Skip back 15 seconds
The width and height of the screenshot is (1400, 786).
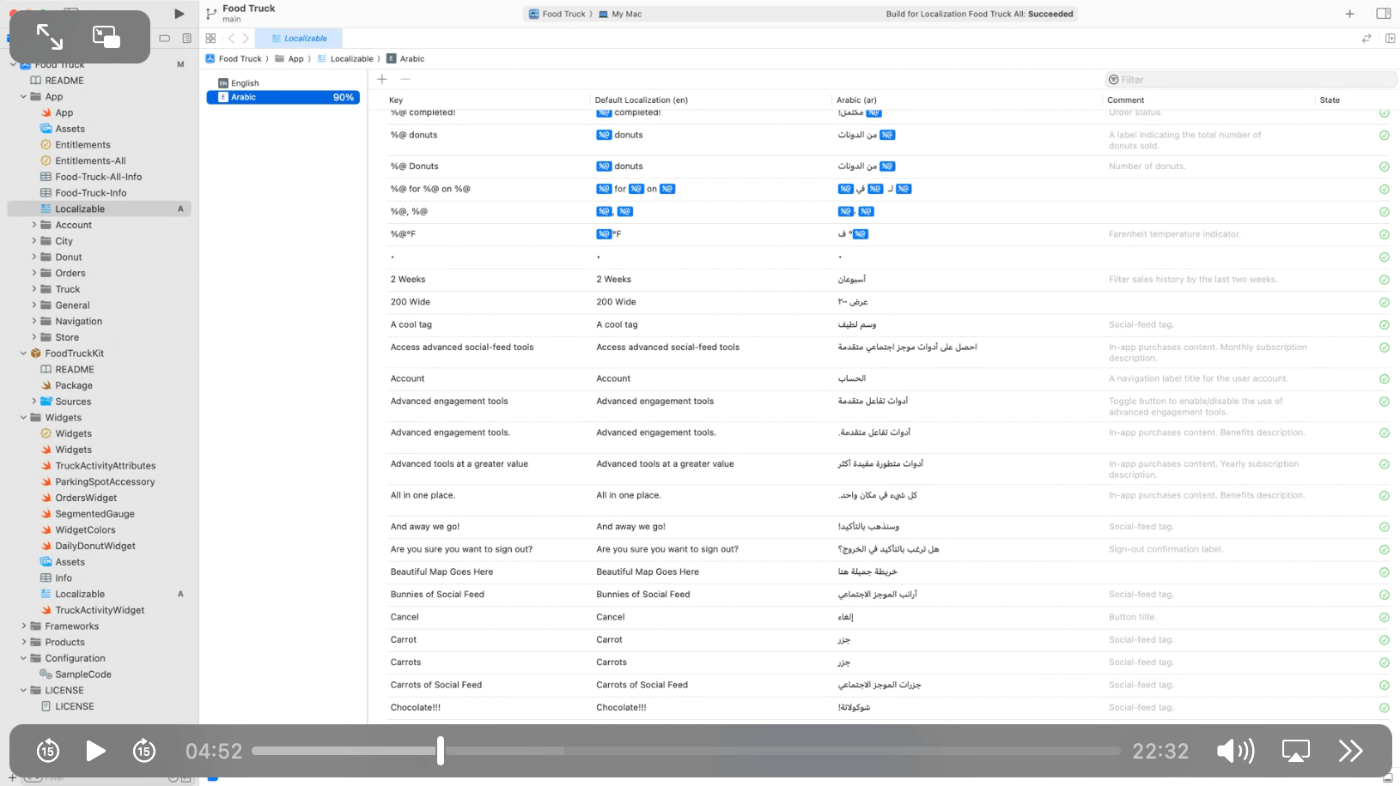click(x=48, y=750)
